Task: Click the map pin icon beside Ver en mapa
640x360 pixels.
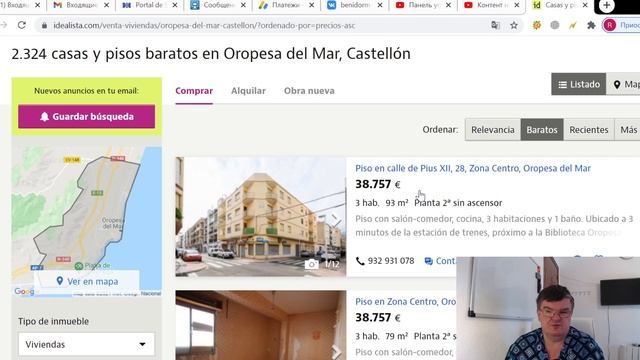Action: tap(60, 281)
